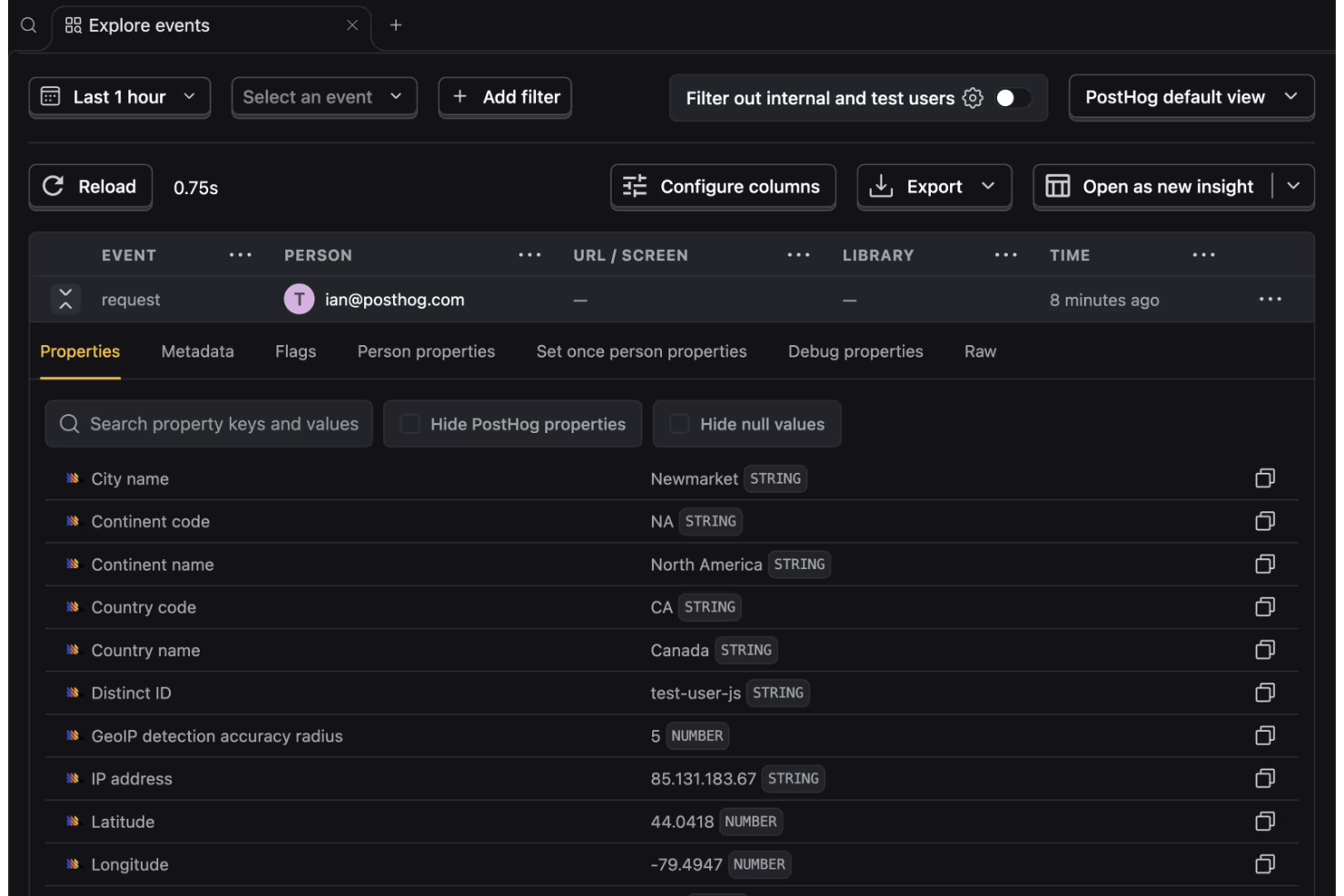Collapse the request event row
The image size is (1344, 896).
pos(65,299)
